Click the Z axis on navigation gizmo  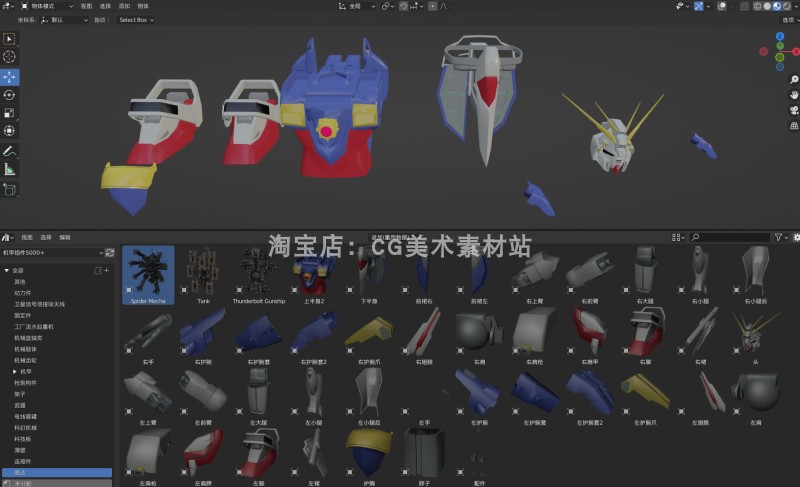point(780,36)
